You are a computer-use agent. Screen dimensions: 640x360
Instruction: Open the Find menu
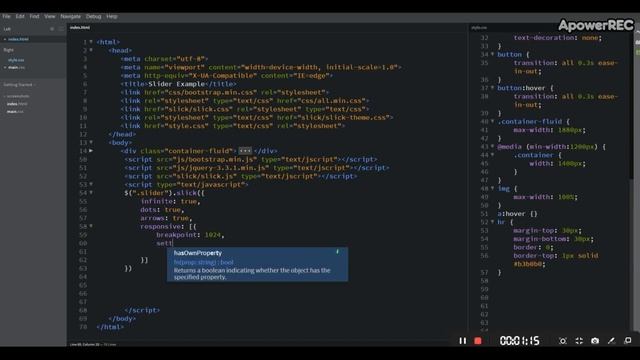click(x=34, y=17)
